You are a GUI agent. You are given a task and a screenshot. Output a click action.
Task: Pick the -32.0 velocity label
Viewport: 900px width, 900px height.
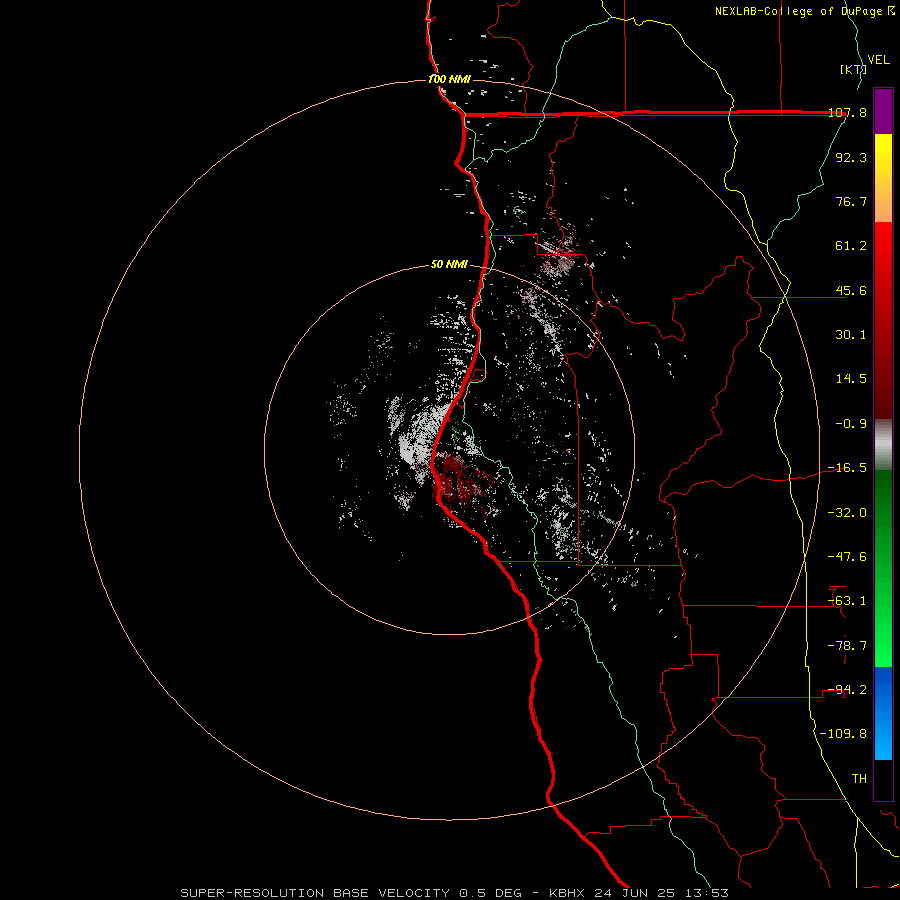(x=847, y=513)
